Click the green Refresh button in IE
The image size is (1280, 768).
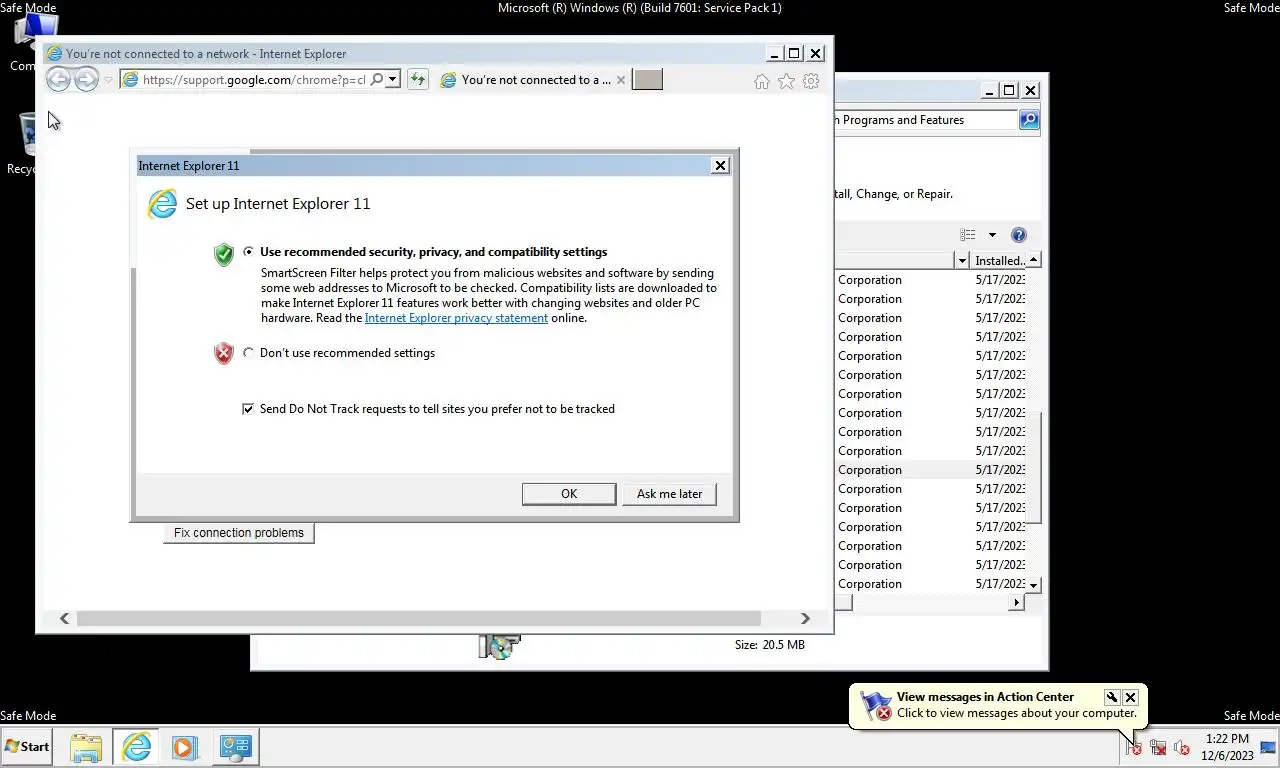point(418,80)
